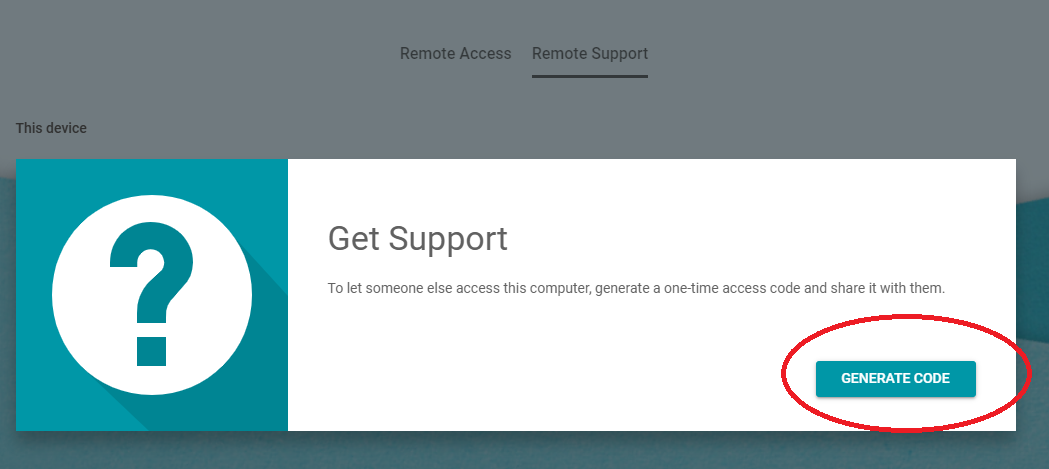
Task: Click the 'This device' section label
Action: click(x=52, y=128)
